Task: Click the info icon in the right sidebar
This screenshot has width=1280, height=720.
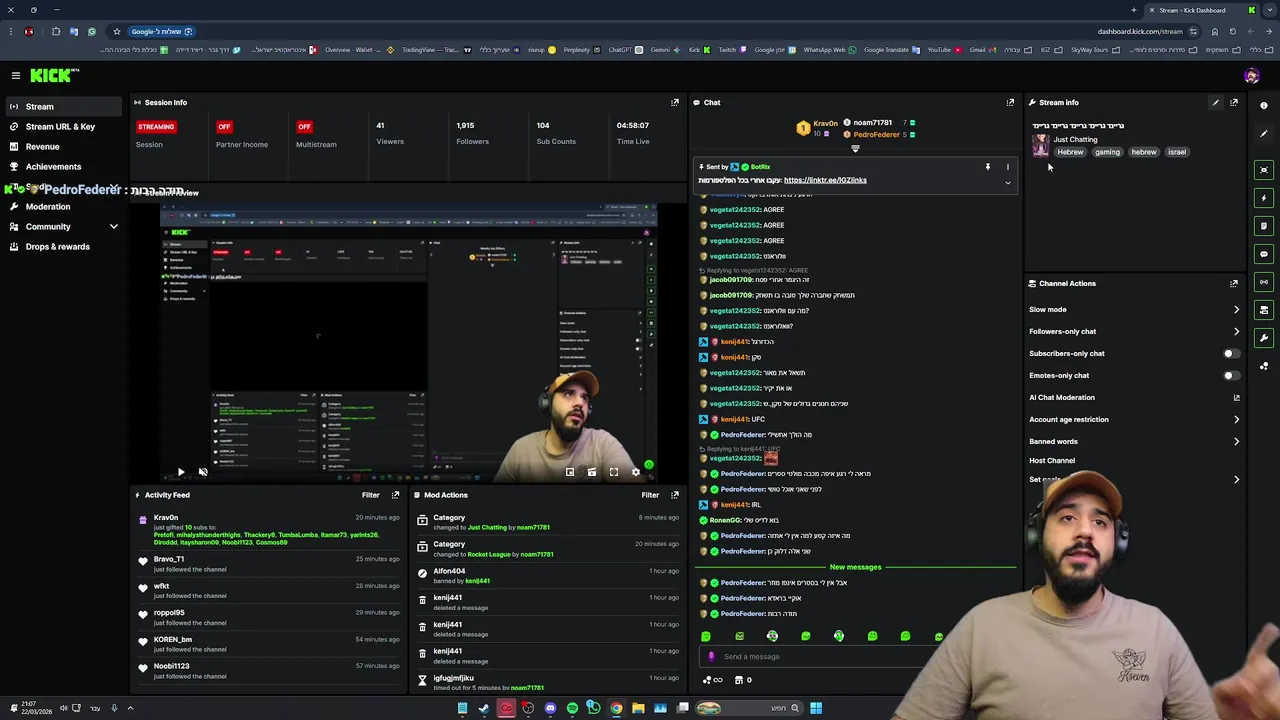Action: tap(1264, 105)
